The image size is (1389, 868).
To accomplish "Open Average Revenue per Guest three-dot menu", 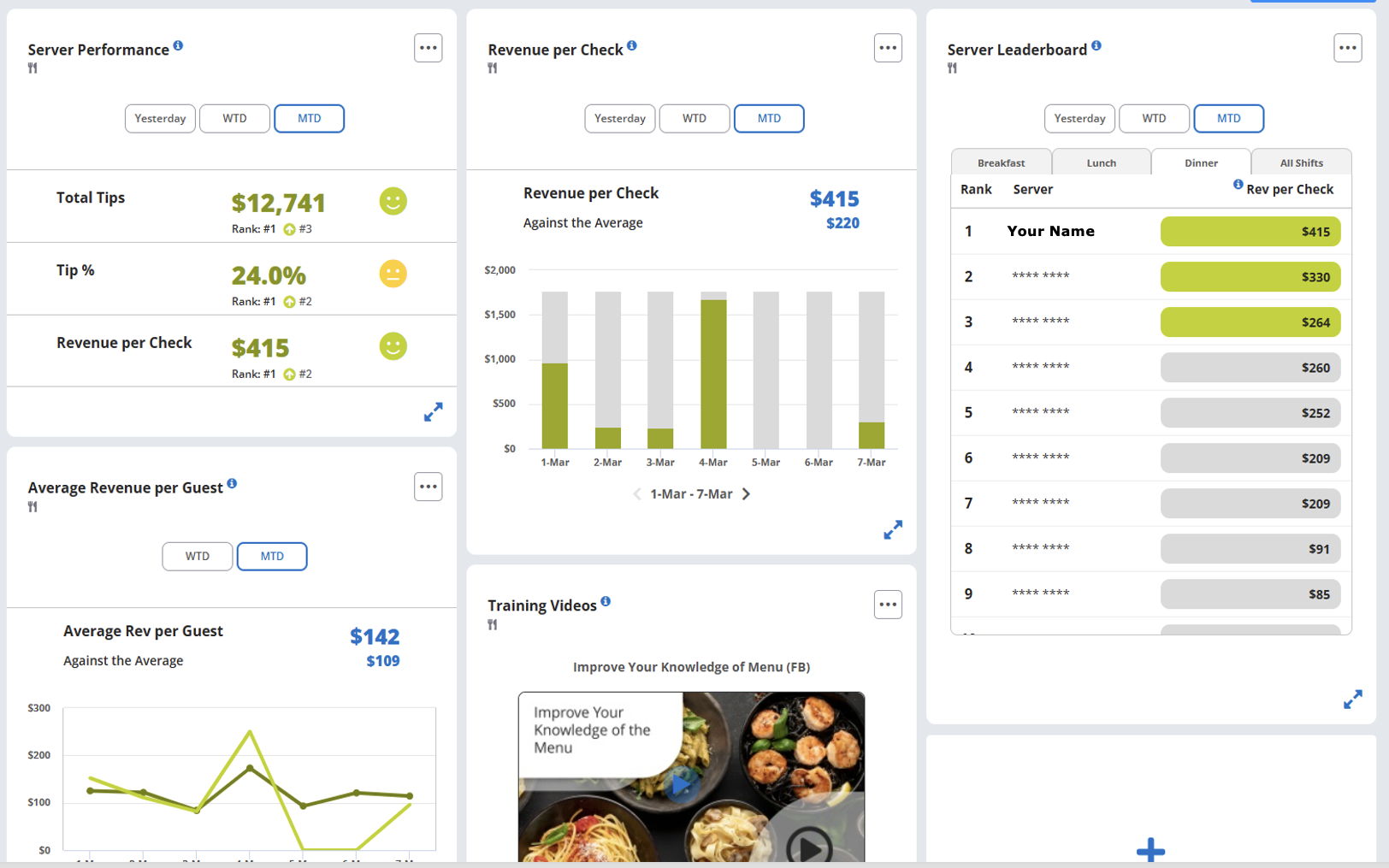I will pyautogui.click(x=429, y=487).
